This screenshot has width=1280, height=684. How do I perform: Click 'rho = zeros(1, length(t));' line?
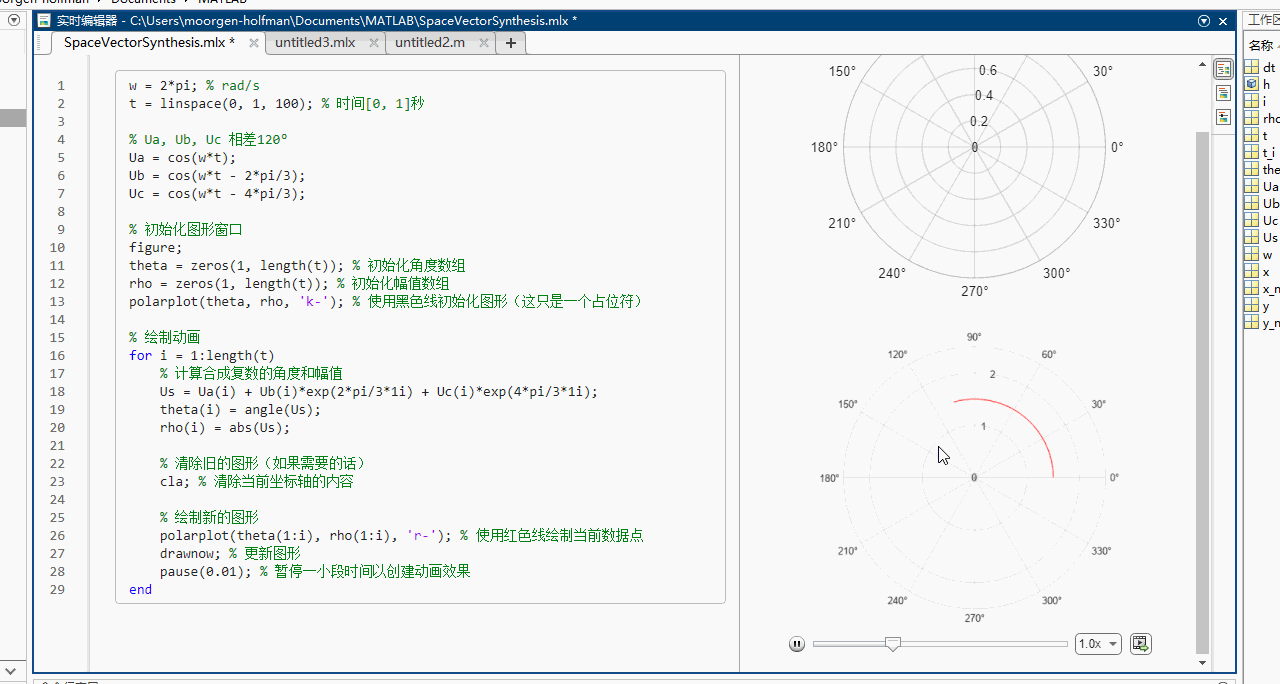pos(230,284)
